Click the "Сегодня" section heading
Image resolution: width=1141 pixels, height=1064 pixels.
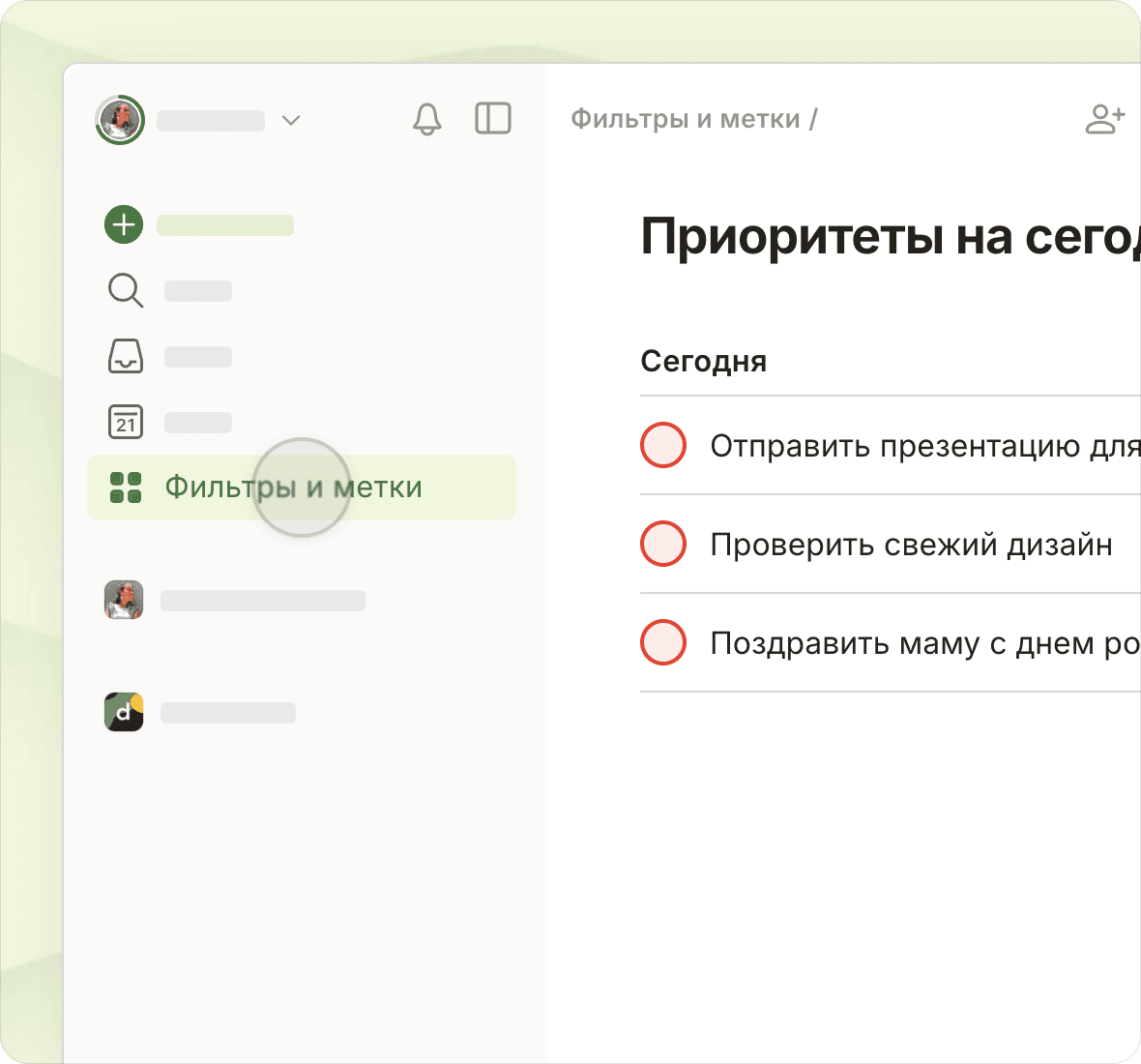click(703, 362)
